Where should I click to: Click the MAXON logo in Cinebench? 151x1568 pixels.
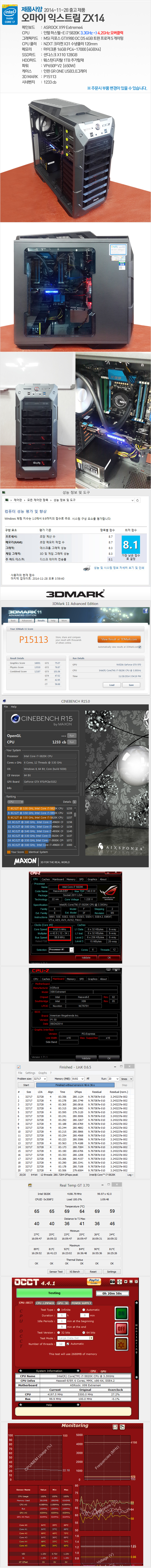point(26,861)
